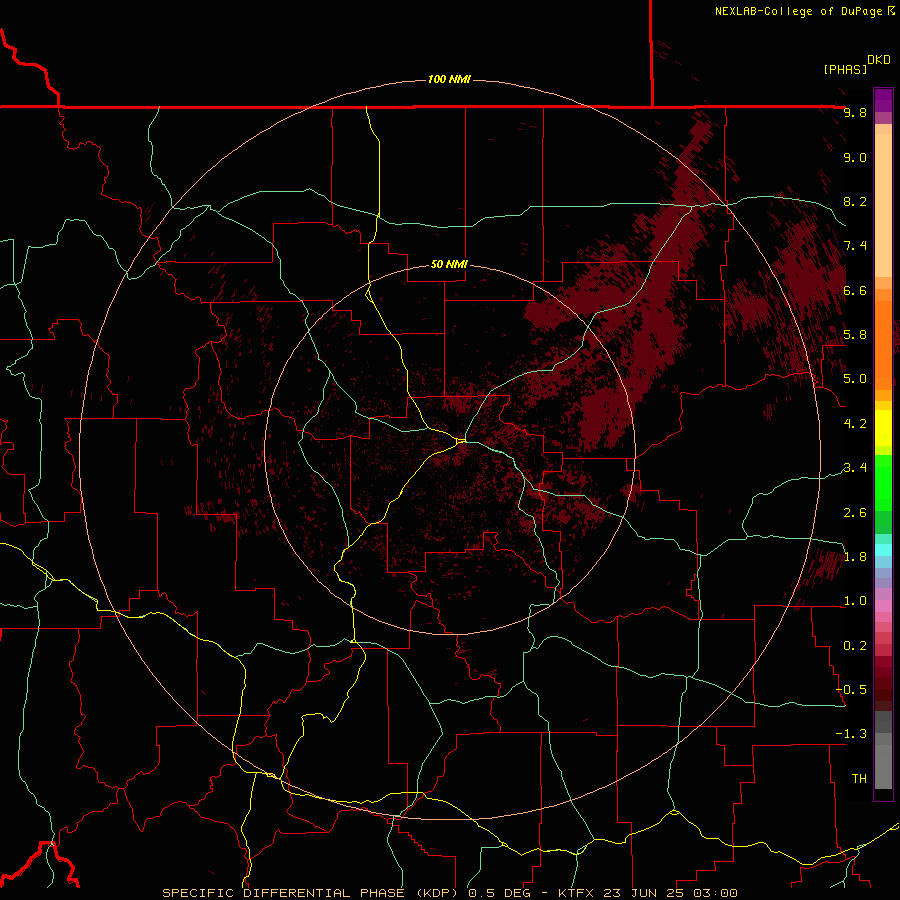The image size is (900, 900).
Task: Pick the yellow segment of the color bar
Action: point(883,428)
